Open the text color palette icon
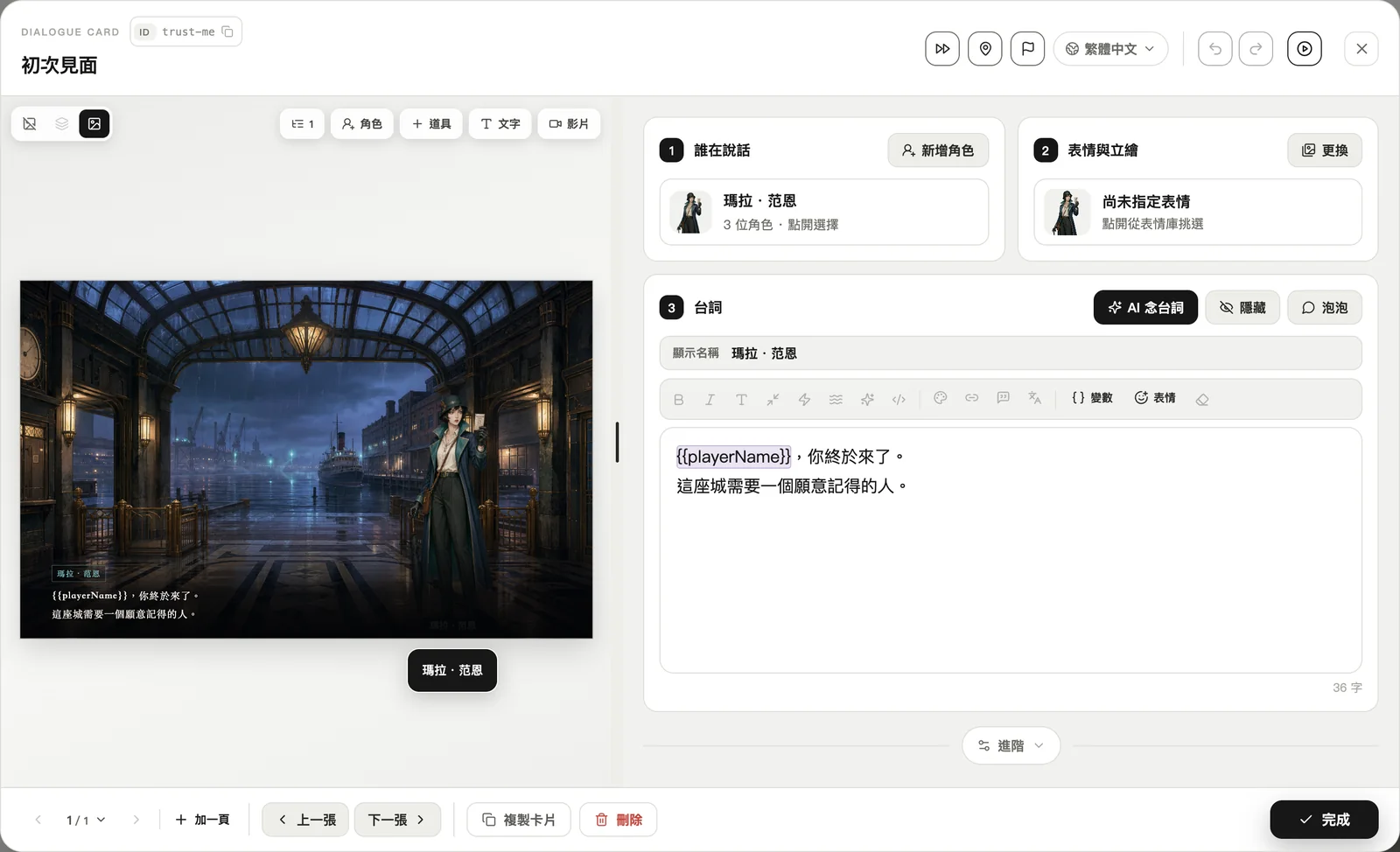This screenshot has width=1400, height=852. coord(941,398)
